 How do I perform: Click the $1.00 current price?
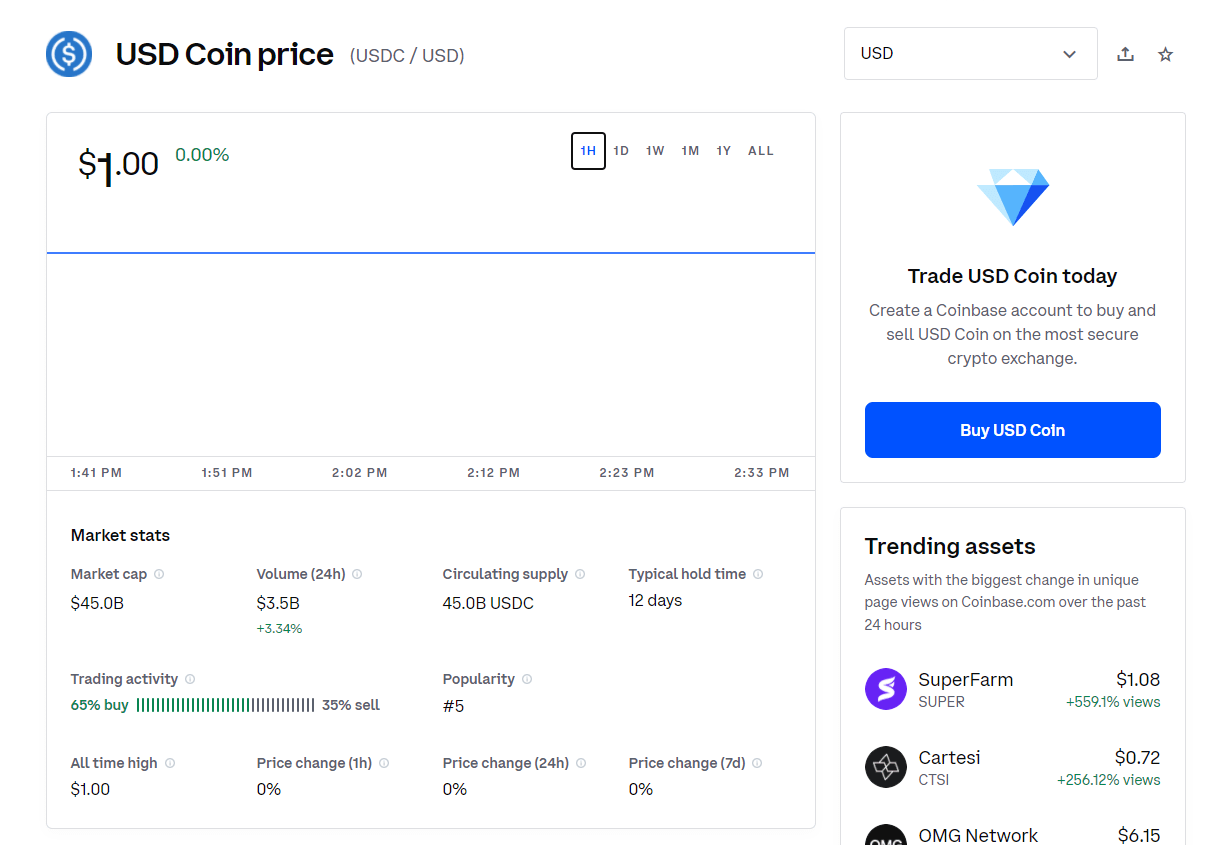pyautogui.click(x=118, y=164)
